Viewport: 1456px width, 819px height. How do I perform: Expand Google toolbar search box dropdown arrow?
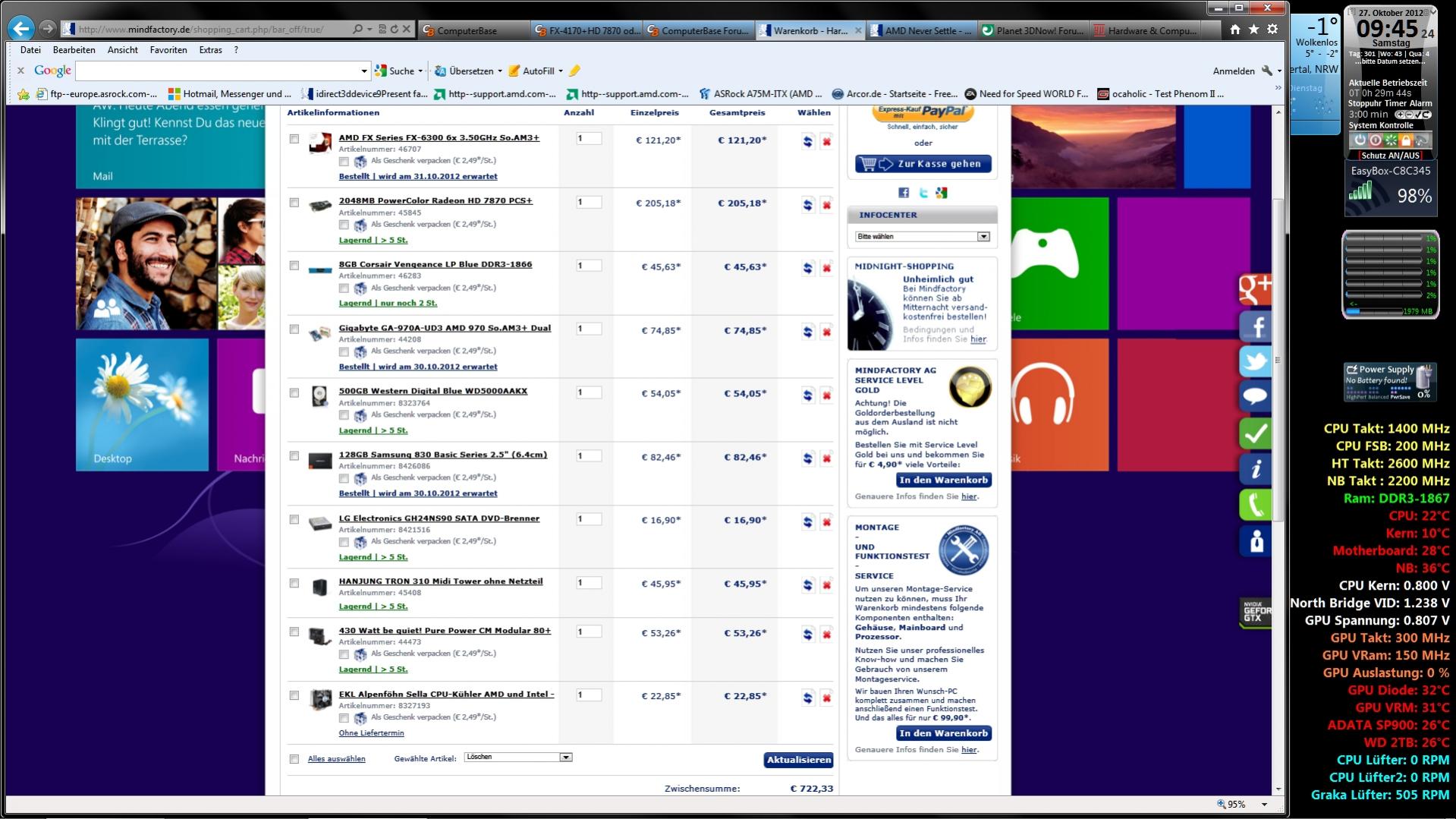363,71
